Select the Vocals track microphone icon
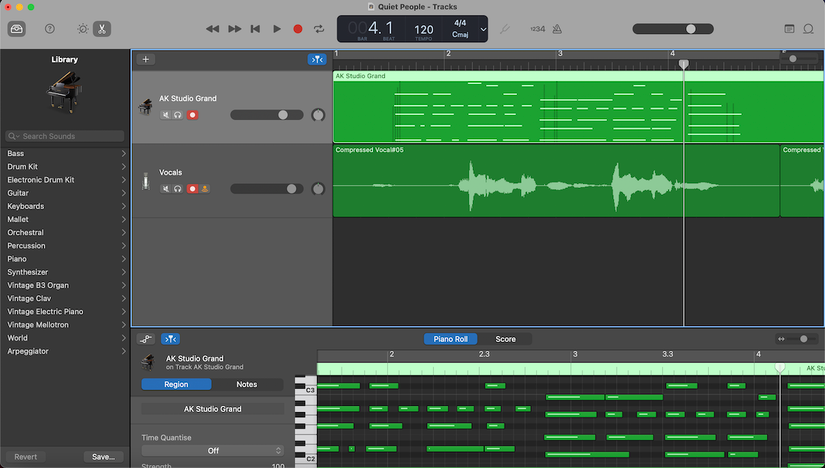The width and height of the screenshot is (825, 468). tap(146, 181)
